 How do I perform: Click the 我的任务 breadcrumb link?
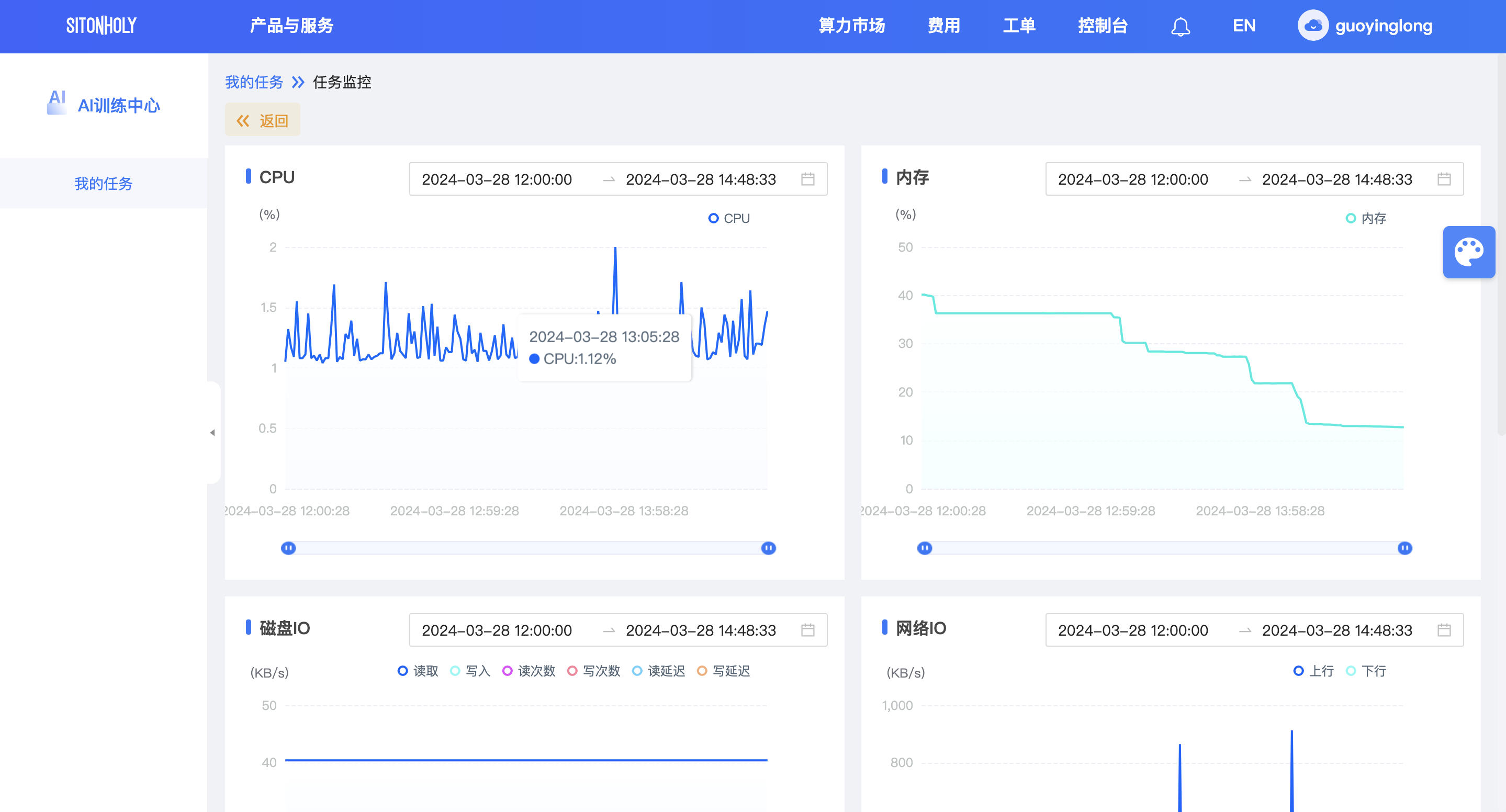pyautogui.click(x=254, y=82)
